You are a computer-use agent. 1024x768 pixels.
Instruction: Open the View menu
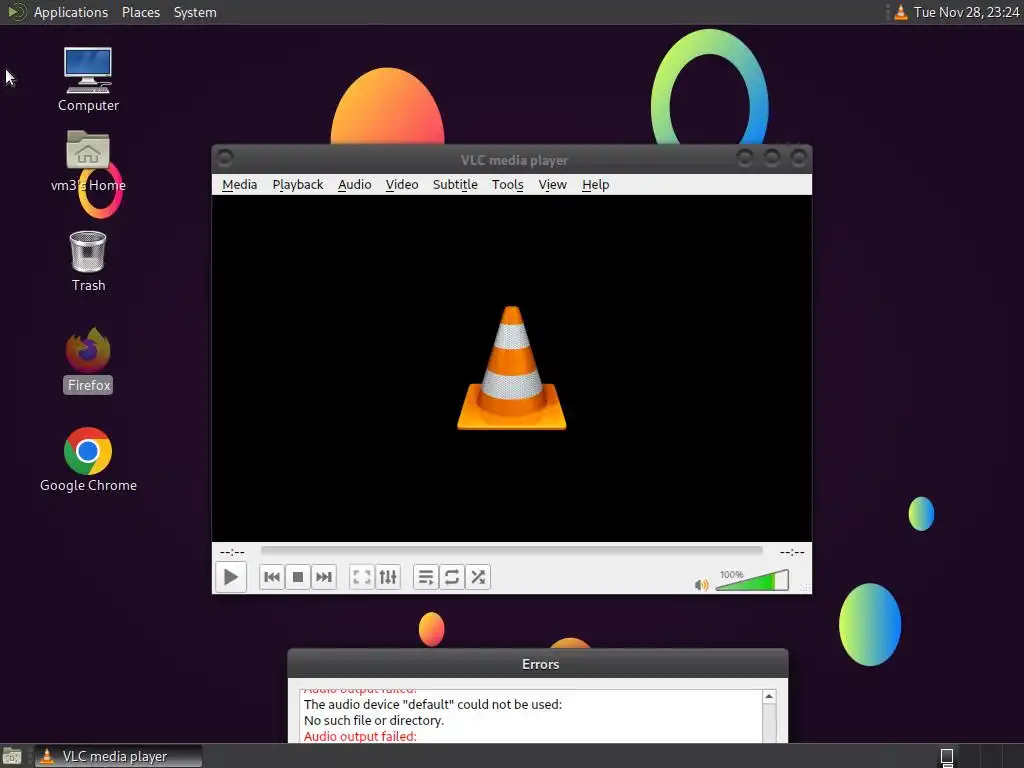[x=552, y=185]
